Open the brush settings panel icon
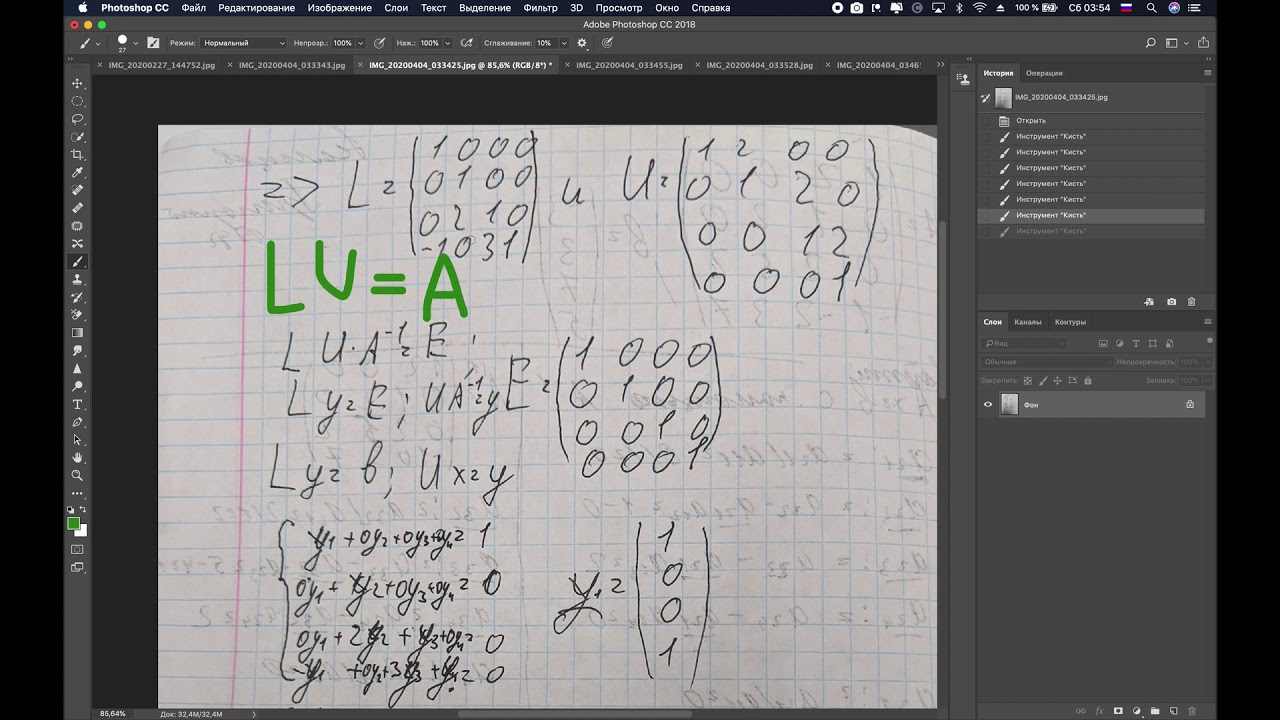The height and width of the screenshot is (720, 1280). (153, 43)
